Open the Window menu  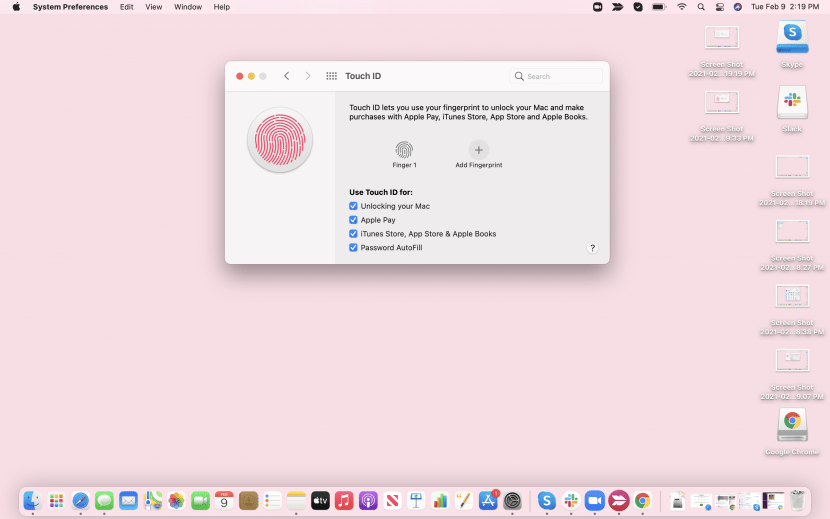pos(187,7)
